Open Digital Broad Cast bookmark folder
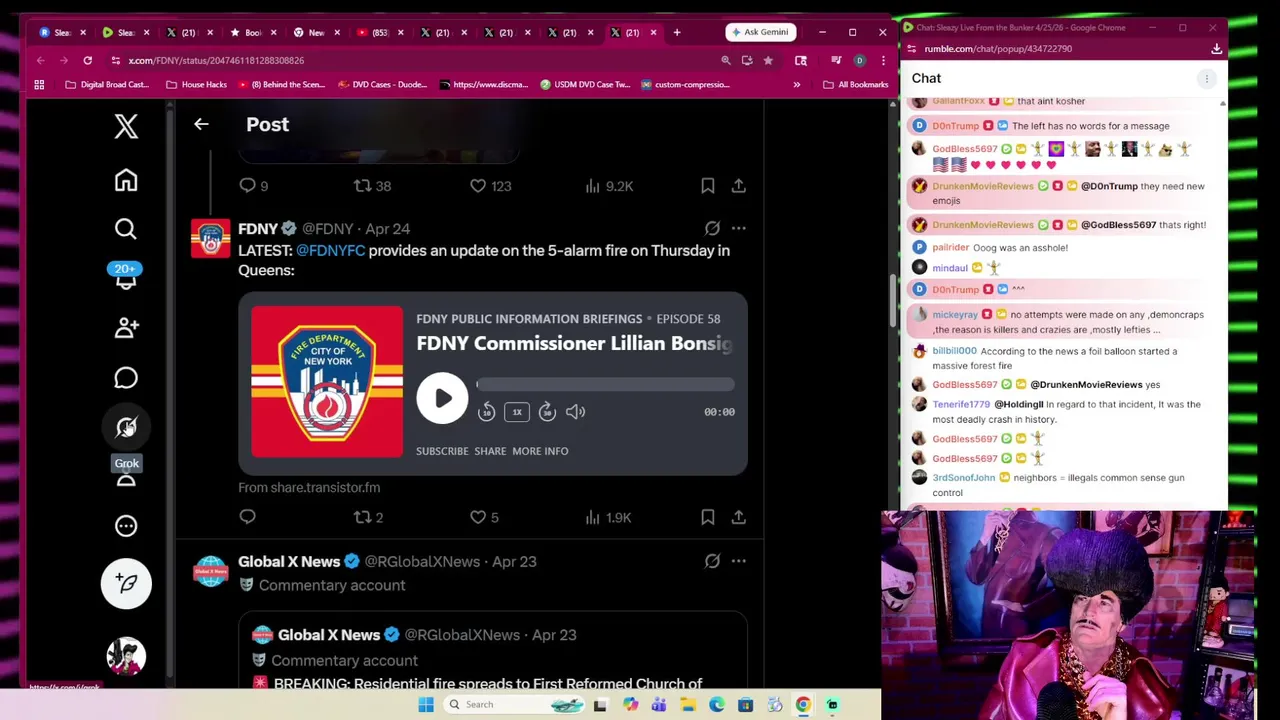 (106, 84)
